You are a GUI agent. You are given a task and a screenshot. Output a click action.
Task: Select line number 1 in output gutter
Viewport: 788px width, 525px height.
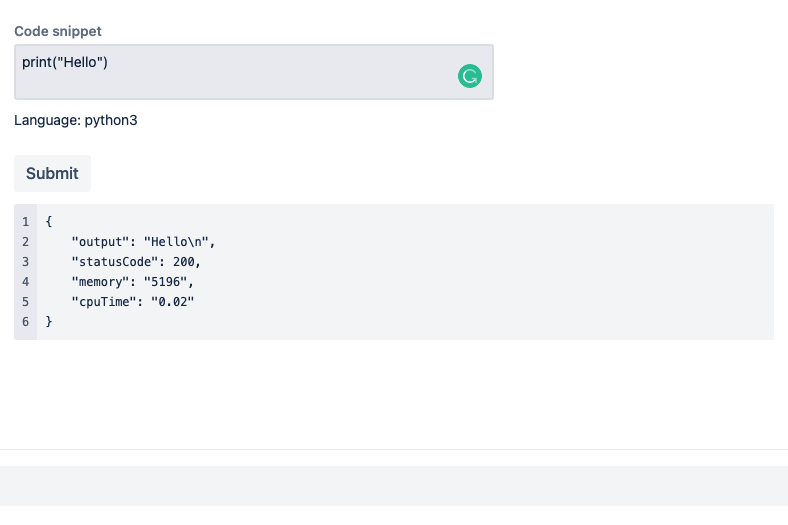pos(26,221)
